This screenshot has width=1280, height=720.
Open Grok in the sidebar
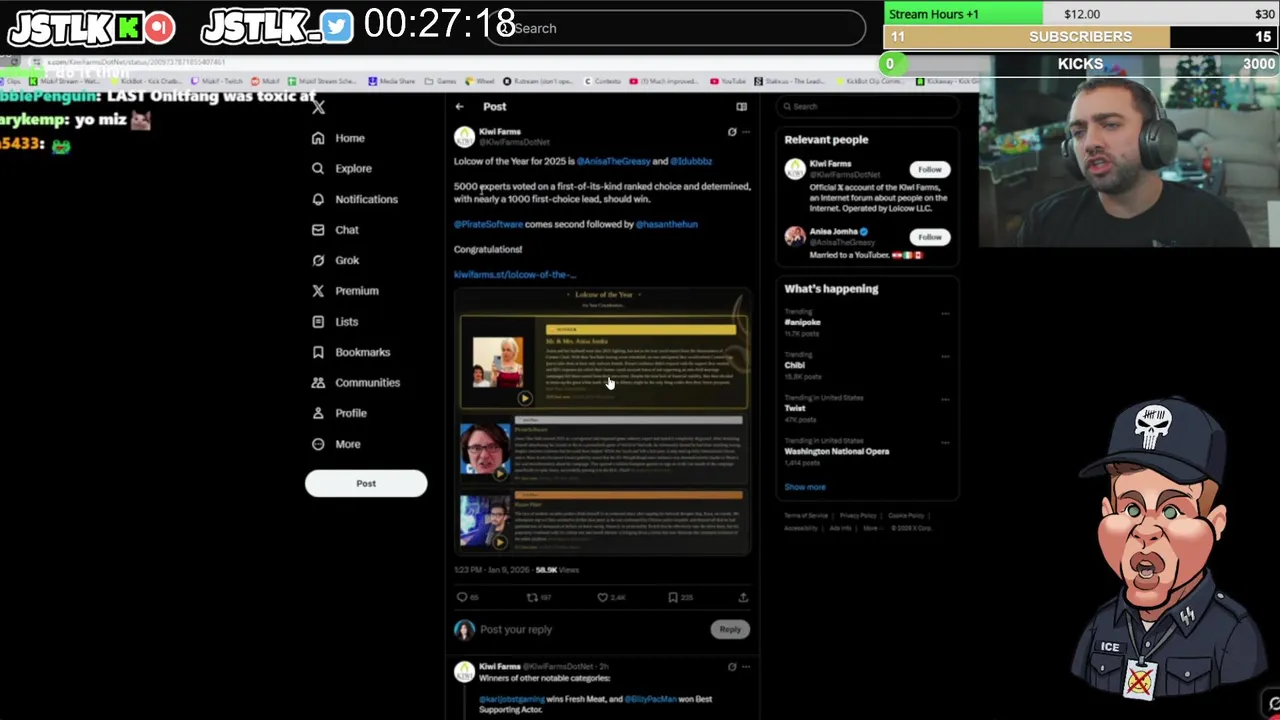(335, 260)
